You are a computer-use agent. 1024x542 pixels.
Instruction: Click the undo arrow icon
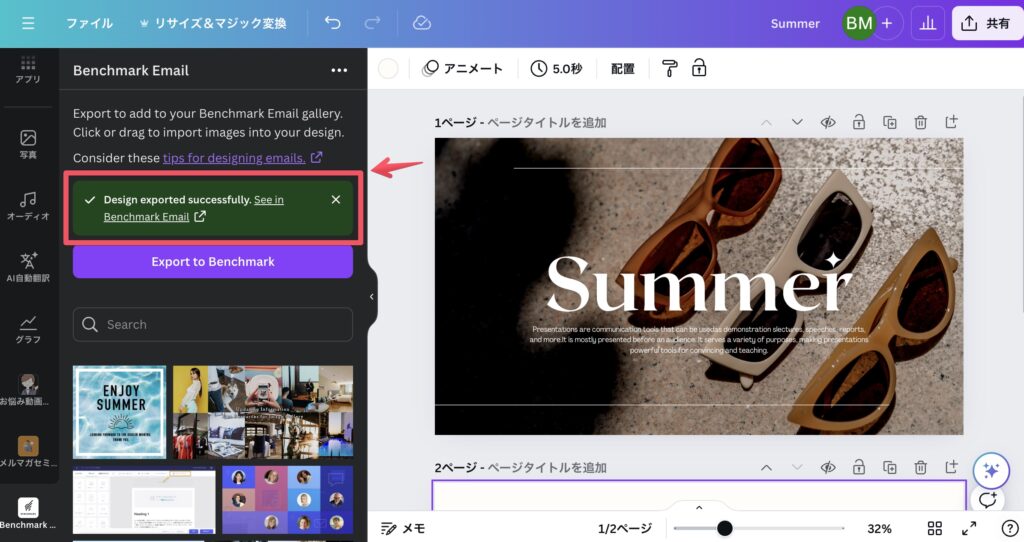pos(333,23)
